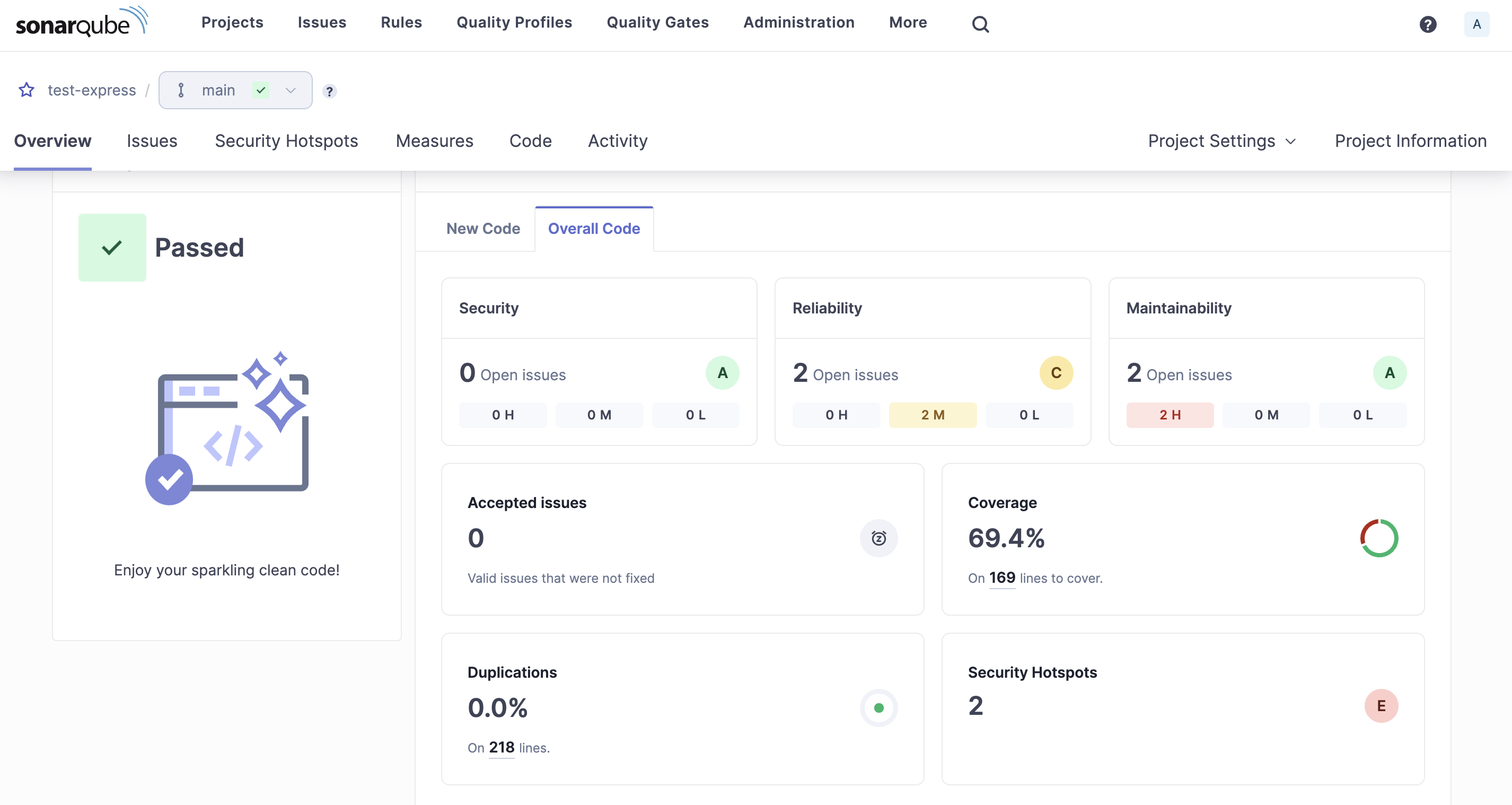The image size is (1512, 805).
Task: Open the 0.0% duplications value
Action: tap(498, 707)
